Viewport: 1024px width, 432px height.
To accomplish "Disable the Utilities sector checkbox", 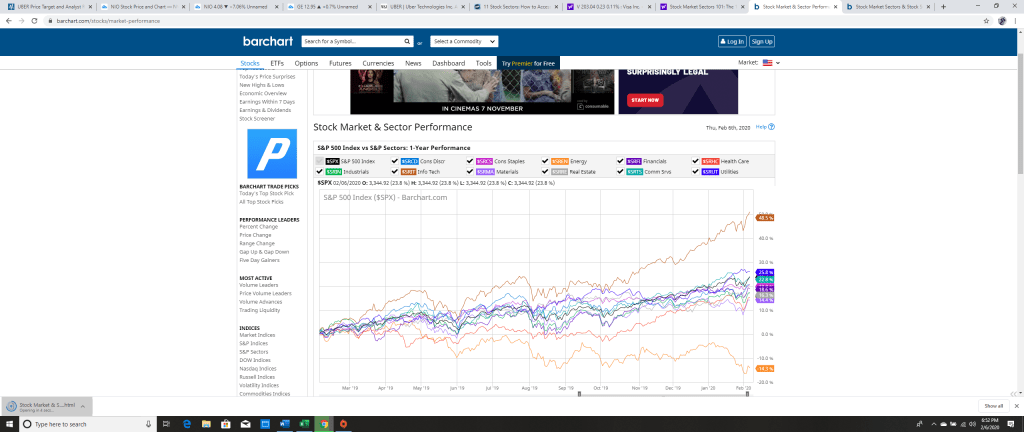I will [x=695, y=171].
